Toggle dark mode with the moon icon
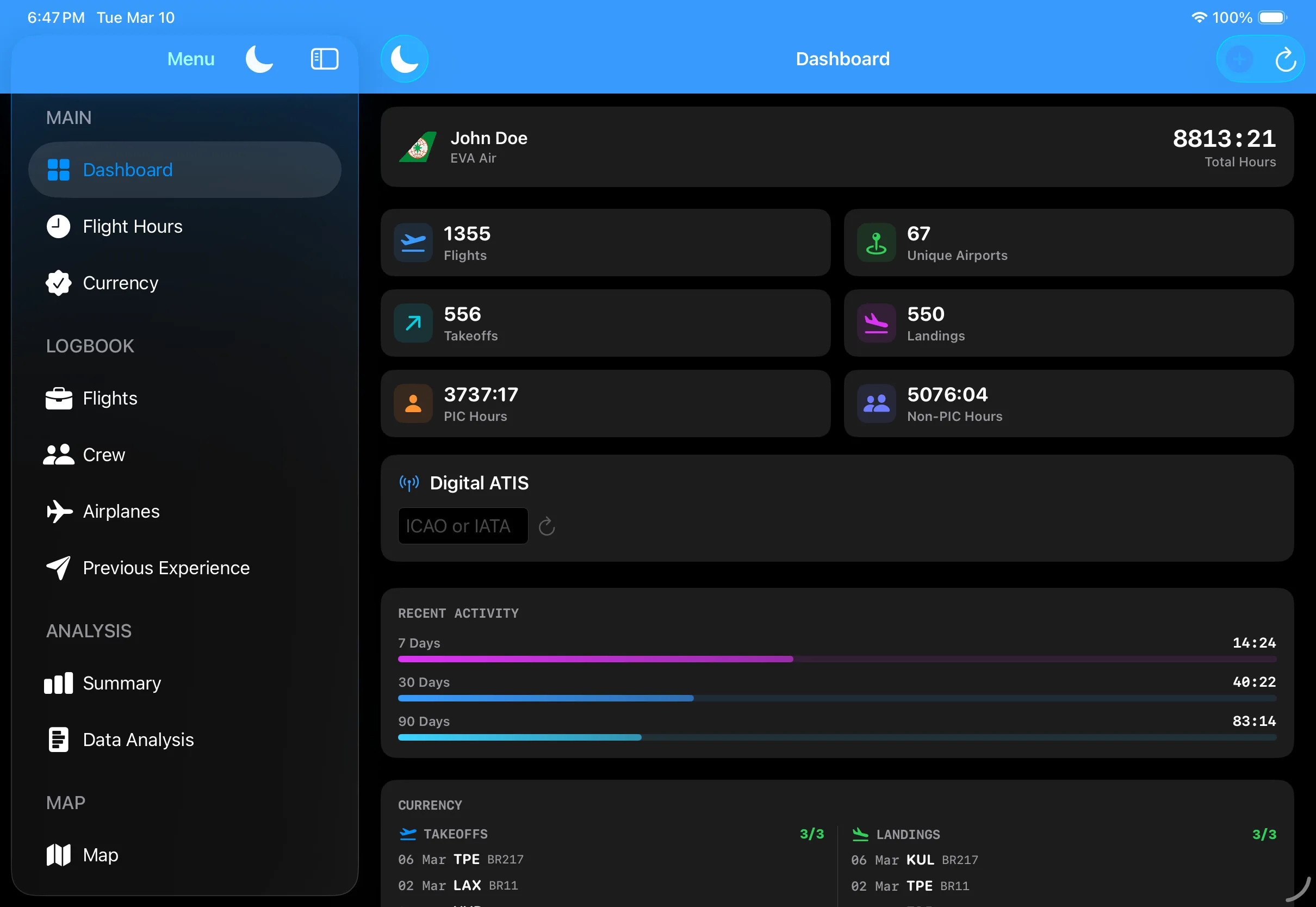 [259, 59]
